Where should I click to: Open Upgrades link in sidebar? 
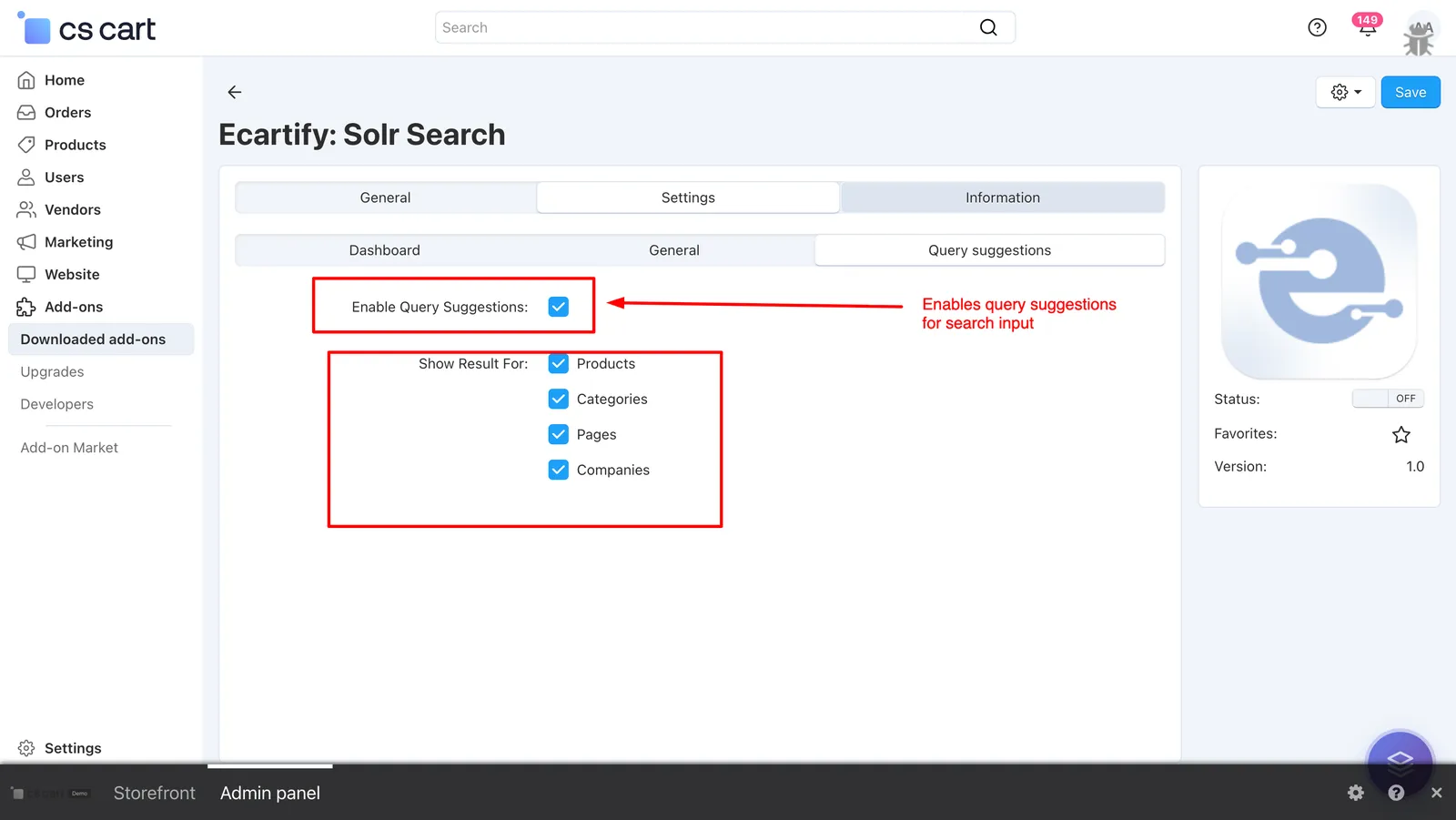click(53, 372)
